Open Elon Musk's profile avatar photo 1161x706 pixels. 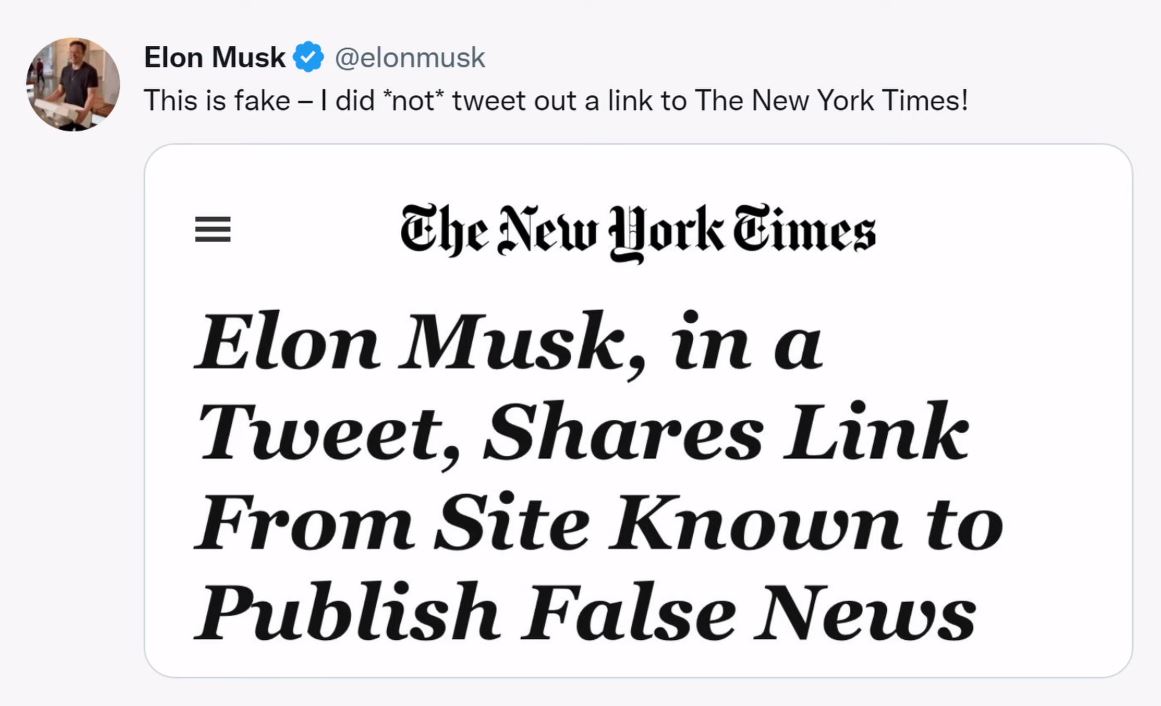pyautogui.click(x=73, y=84)
